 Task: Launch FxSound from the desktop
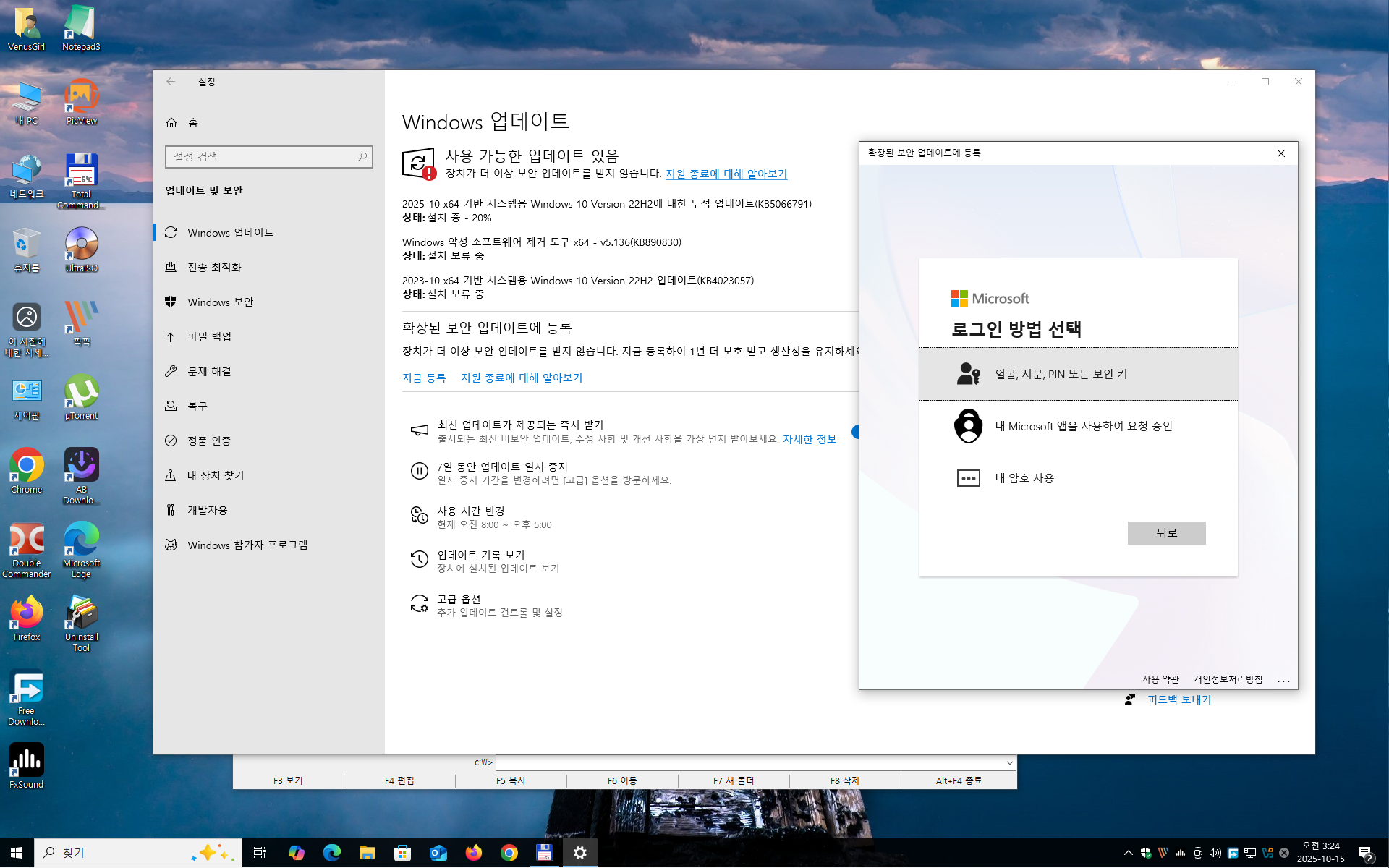coord(27,765)
